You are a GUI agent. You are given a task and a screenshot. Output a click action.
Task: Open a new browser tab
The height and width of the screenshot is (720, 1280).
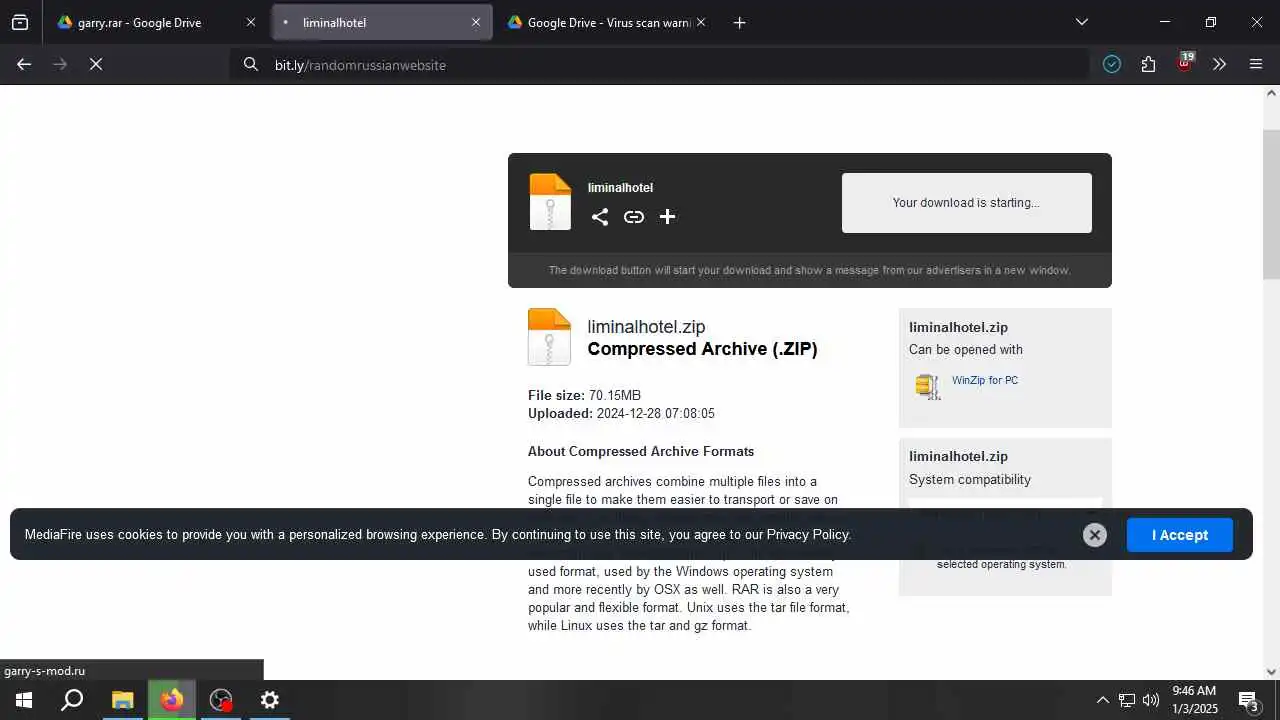pyautogui.click(x=739, y=22)
